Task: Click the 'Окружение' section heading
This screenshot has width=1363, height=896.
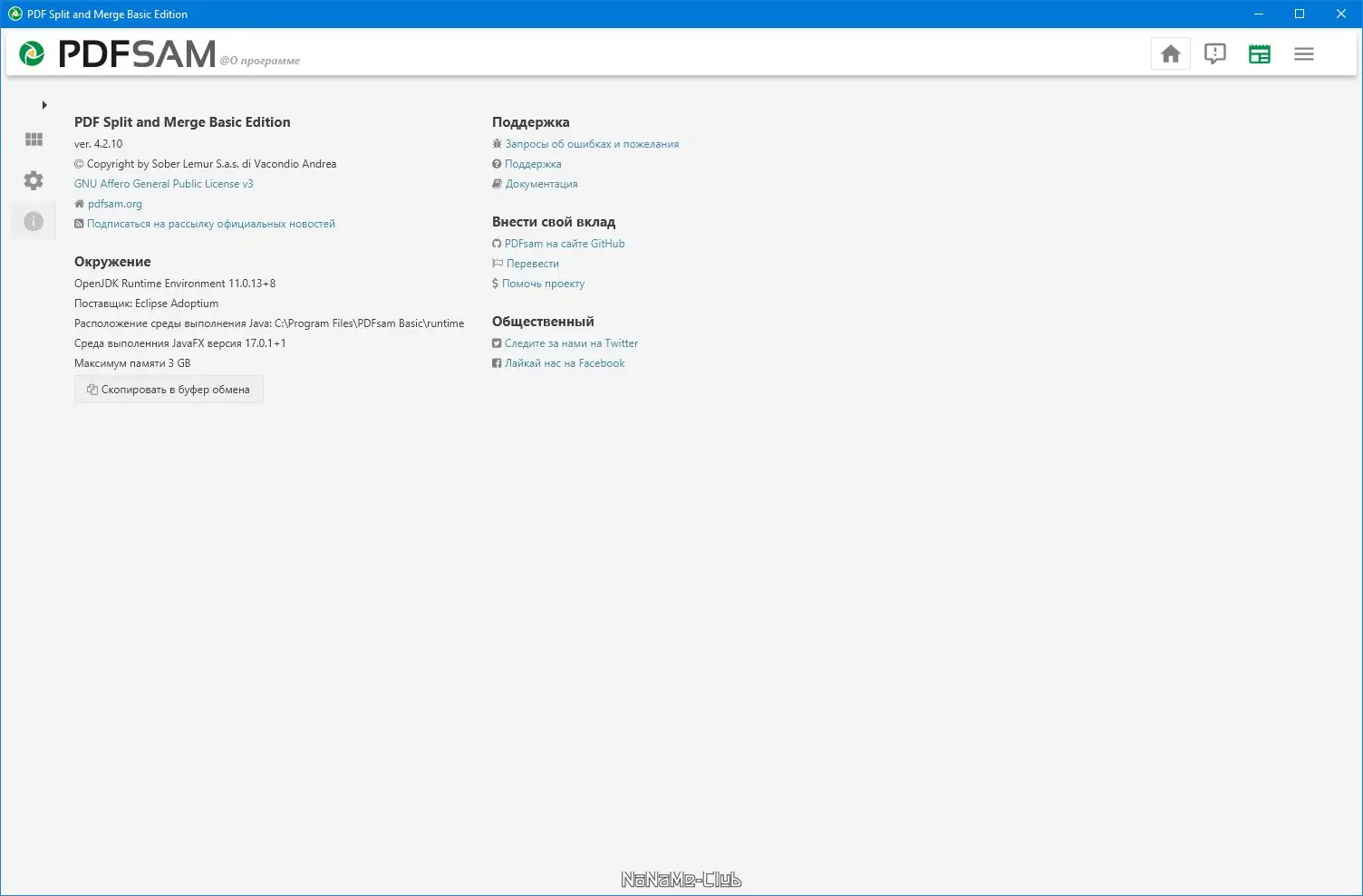Action: tap(112, 262)
